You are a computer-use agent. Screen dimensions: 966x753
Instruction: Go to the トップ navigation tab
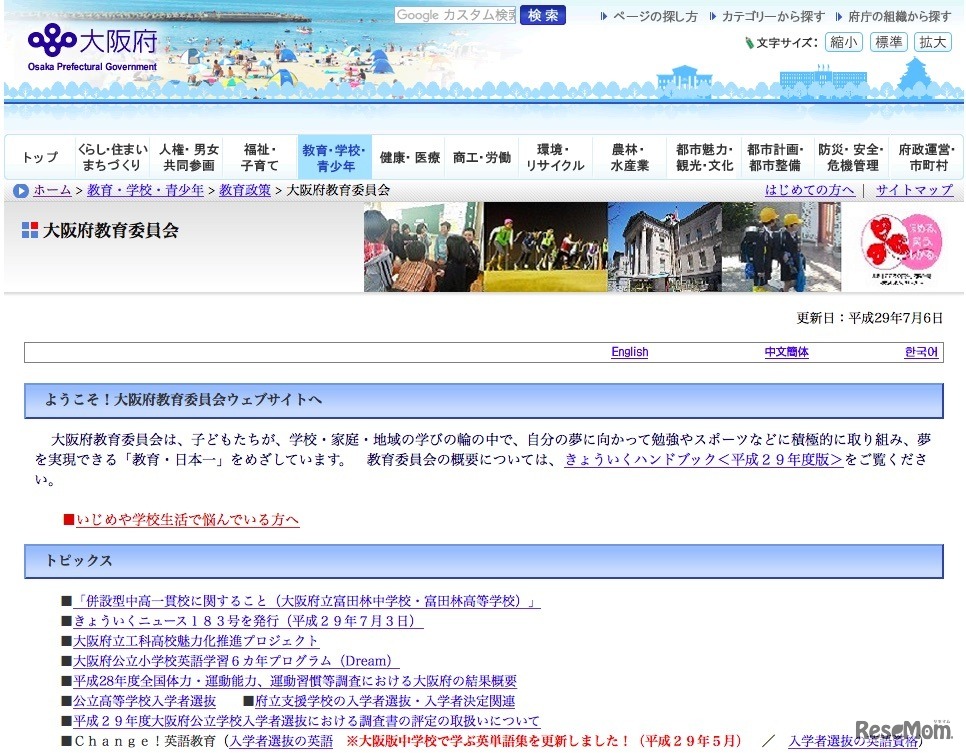click(40, 158)
